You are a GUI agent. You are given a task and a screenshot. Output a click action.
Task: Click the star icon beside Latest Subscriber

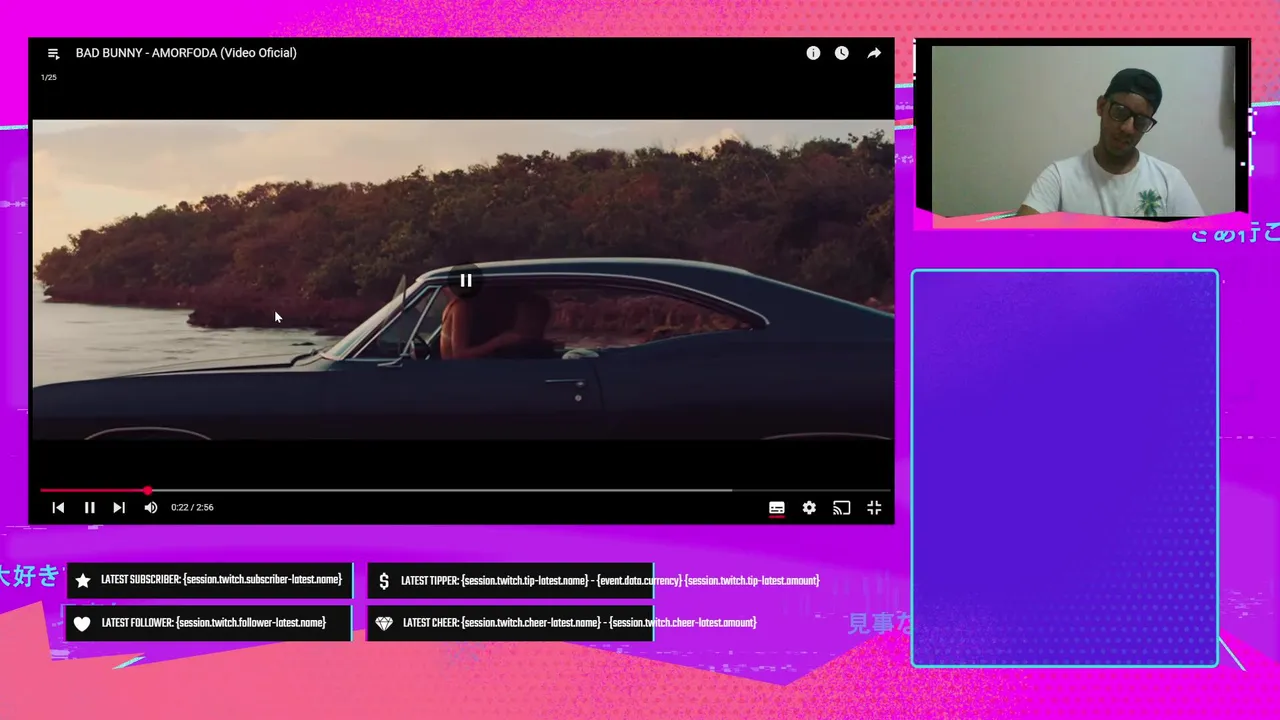83,580
